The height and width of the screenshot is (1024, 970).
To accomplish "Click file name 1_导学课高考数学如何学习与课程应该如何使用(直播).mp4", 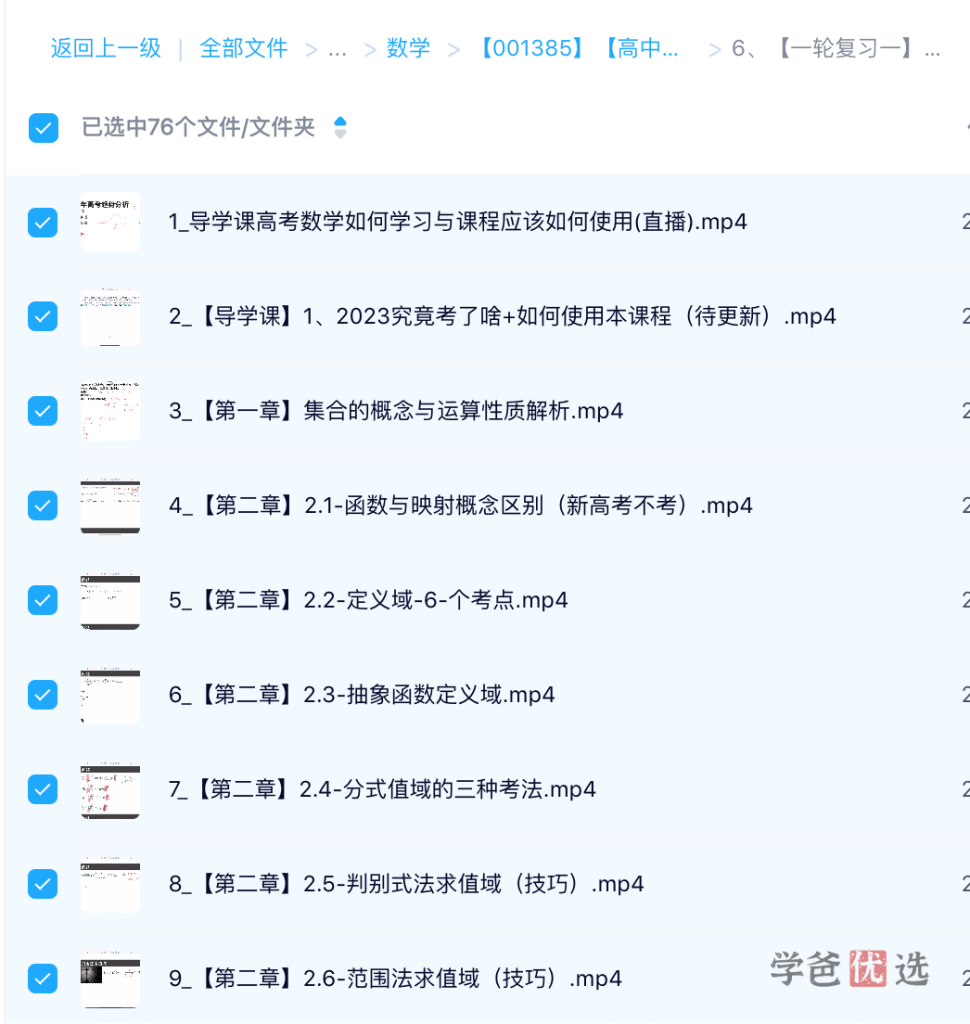I will tap(457, 222).
